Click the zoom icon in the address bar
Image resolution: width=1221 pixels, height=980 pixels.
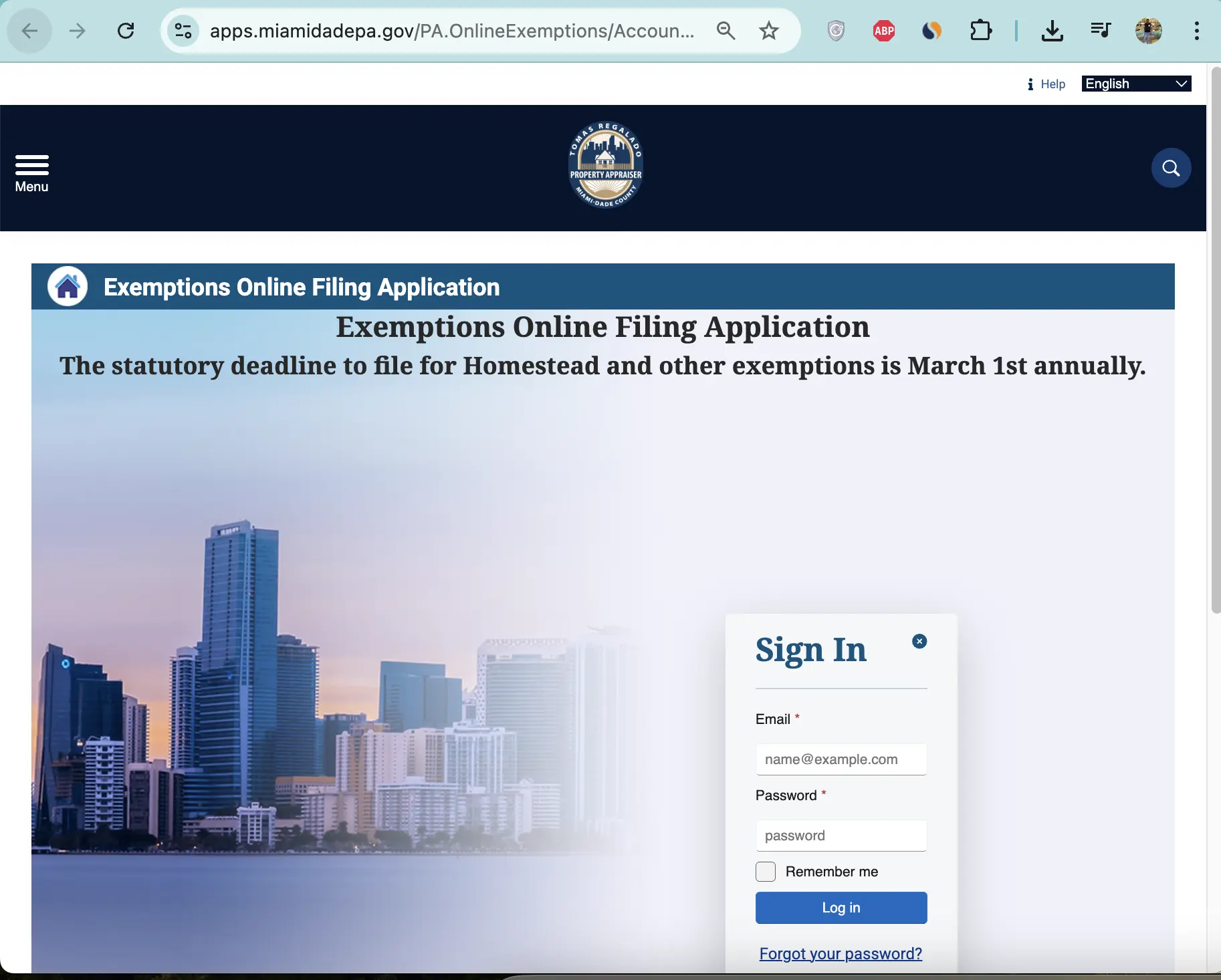(x=726, y=31)
